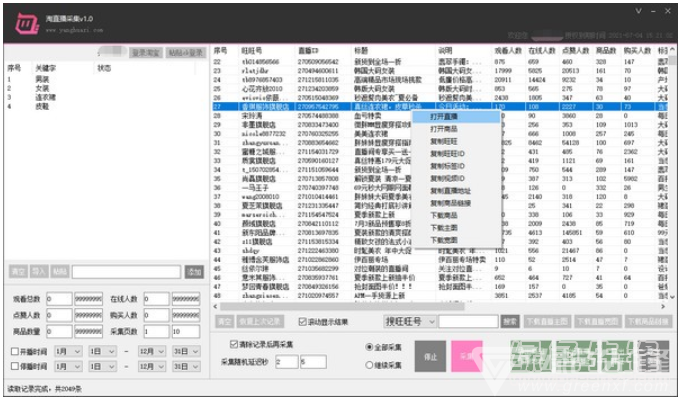Click 采集页数 end page field showing 10
The height and width of the screenshot is (400, 679).
point(186,332)
